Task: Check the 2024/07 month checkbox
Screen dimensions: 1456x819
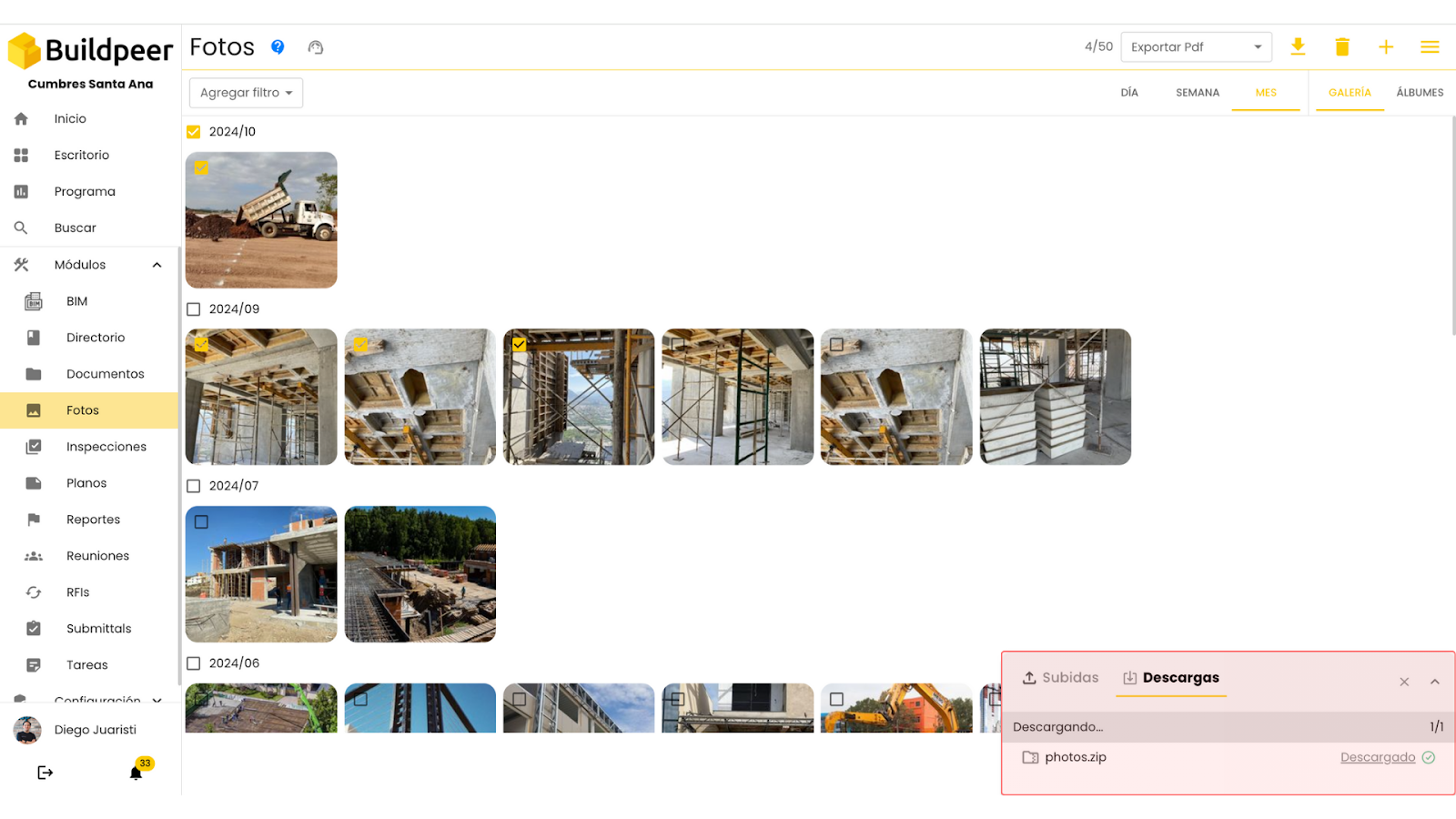Action: [193, 486]
